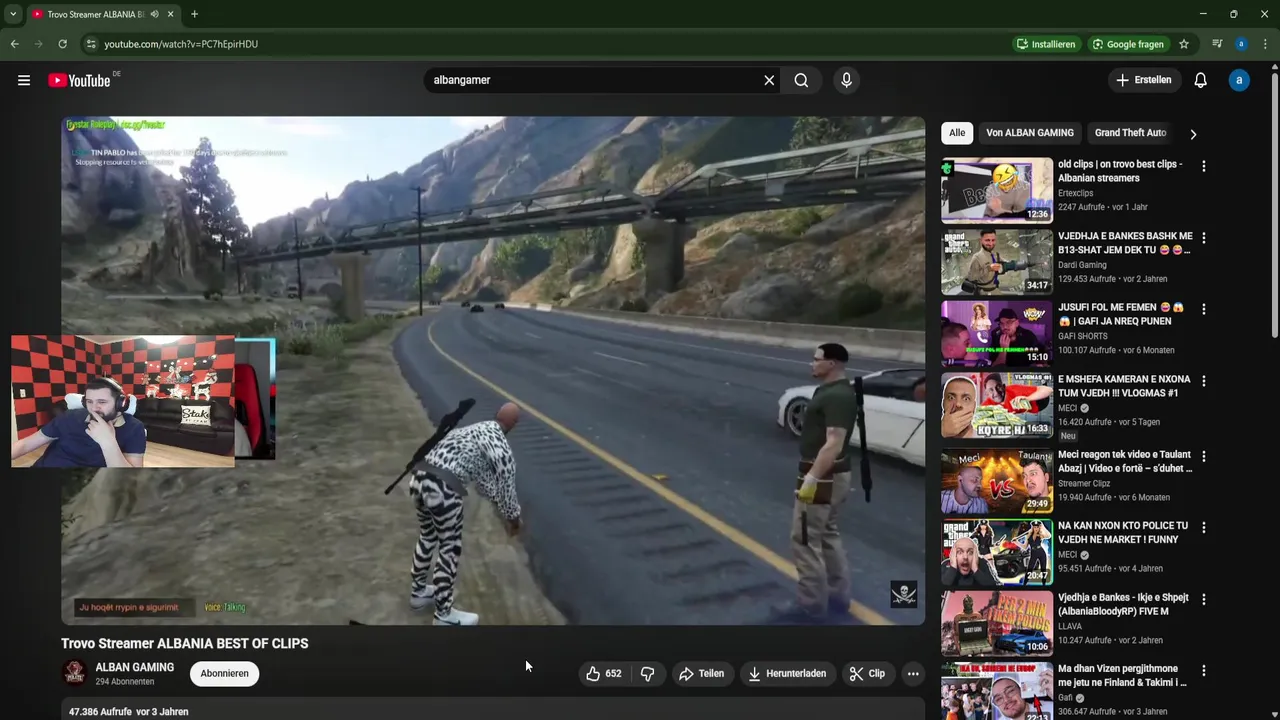Open site info icon in address bar

[x=91, y=44]
